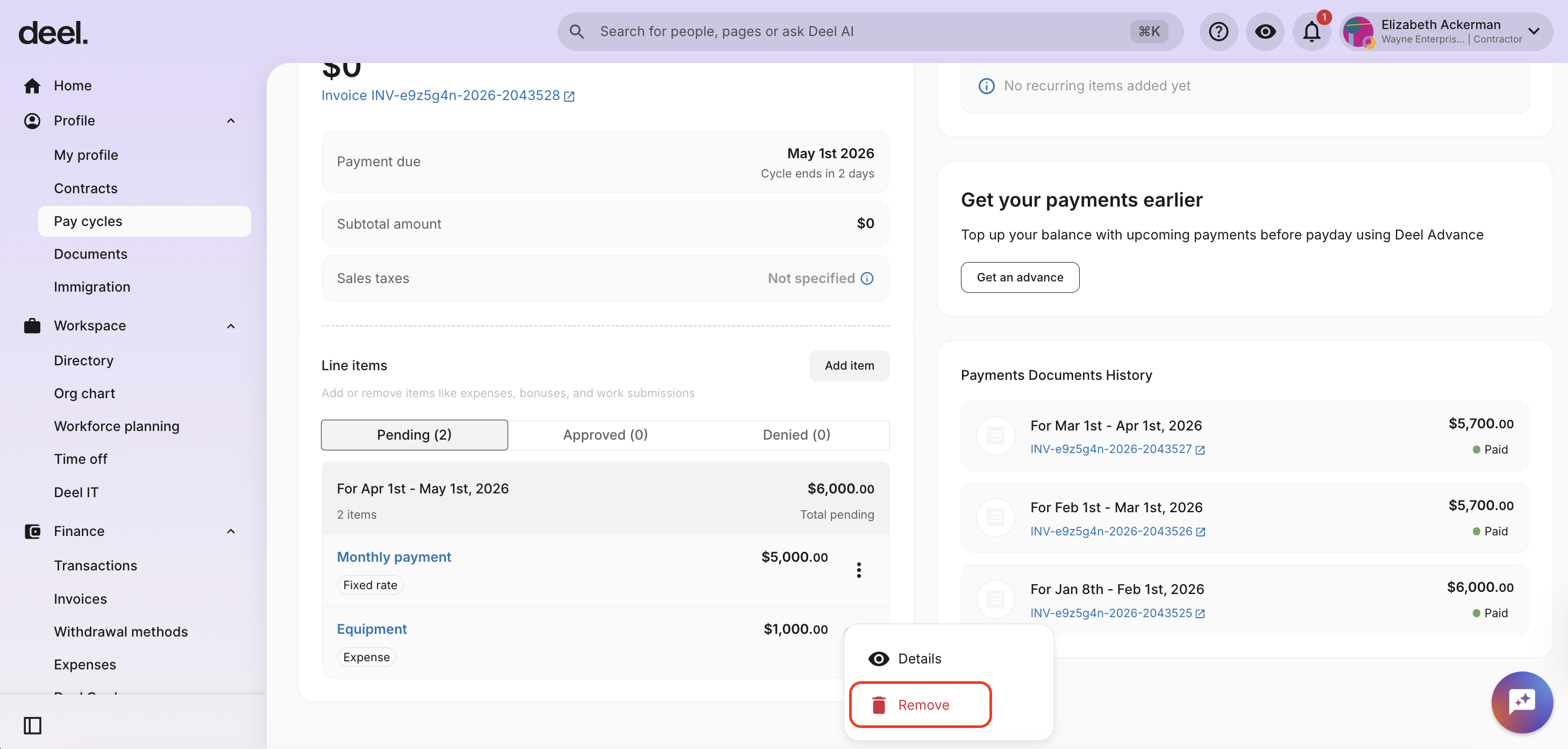
Task: Toggle the eye visibility icon in header
Action: (x=1264, y=32)
